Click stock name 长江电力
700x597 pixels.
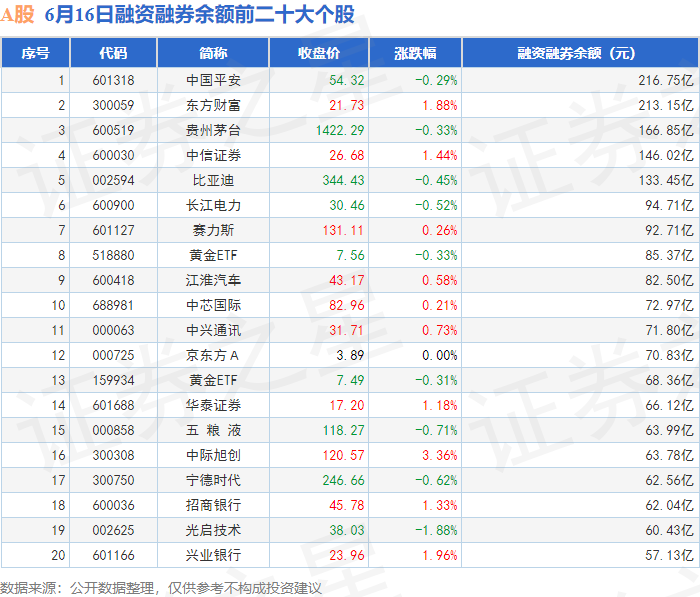pyautogui.click(x=213, y=205)
